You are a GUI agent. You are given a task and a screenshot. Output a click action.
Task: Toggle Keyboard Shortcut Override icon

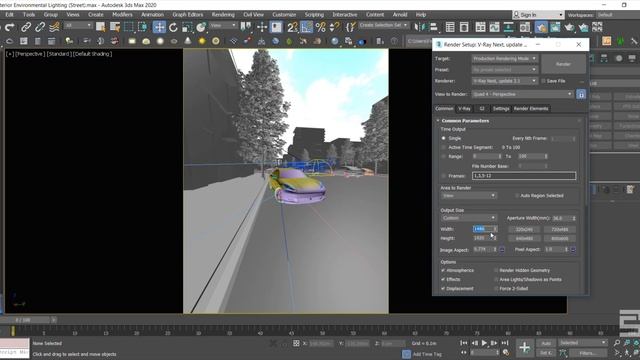276,27
